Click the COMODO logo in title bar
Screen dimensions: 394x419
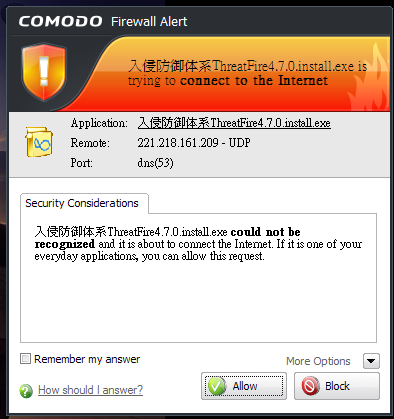tap(60, 21)
